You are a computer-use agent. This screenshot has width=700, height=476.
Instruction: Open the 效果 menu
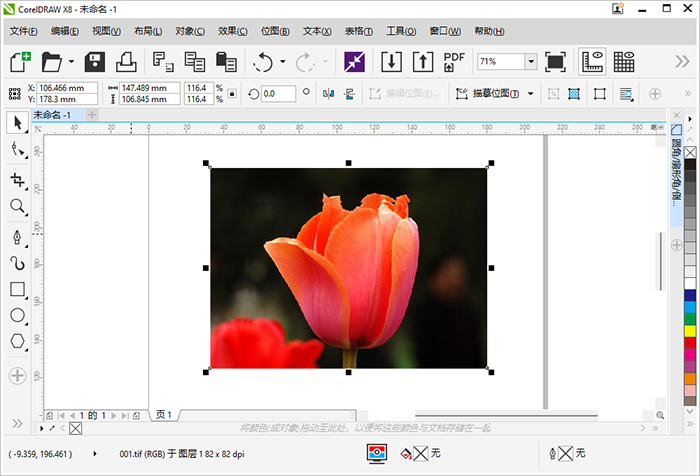(x=233, y=32)
